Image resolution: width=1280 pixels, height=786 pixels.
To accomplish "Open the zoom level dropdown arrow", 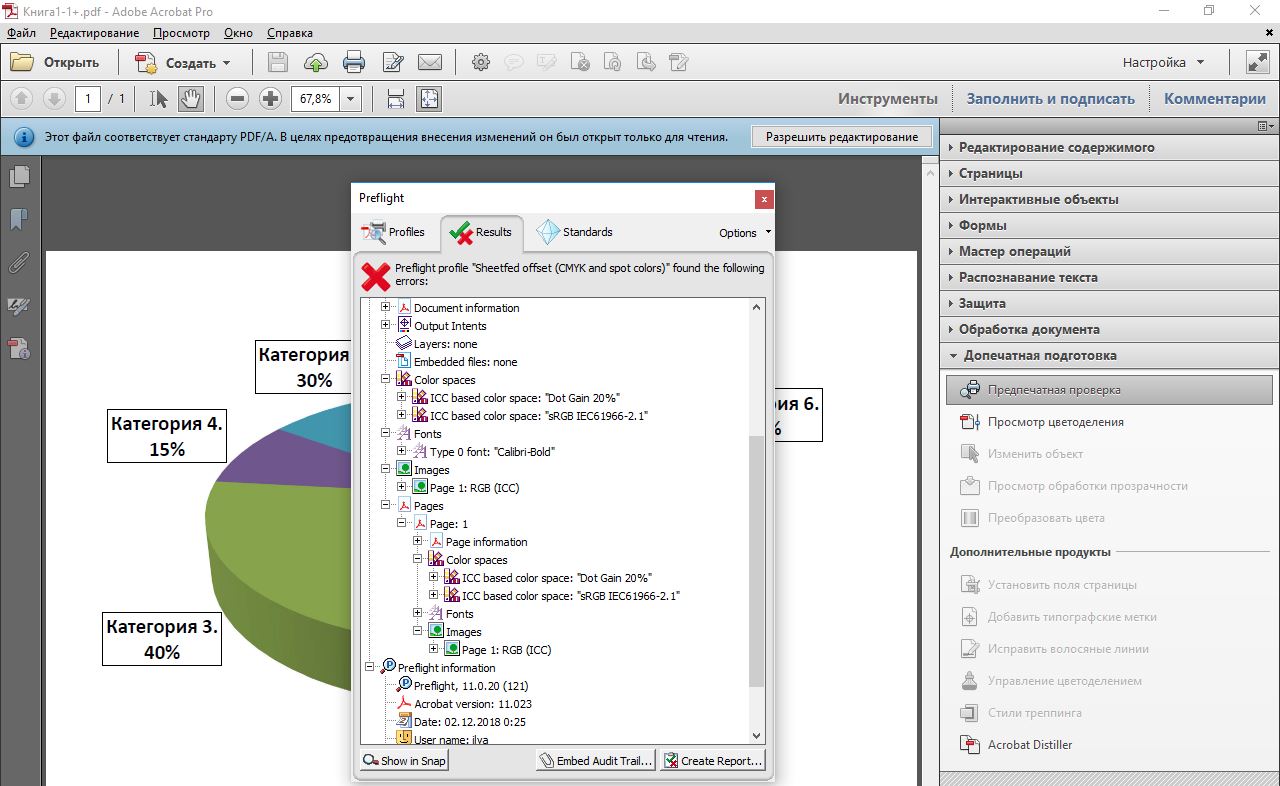I will point(351,99).
